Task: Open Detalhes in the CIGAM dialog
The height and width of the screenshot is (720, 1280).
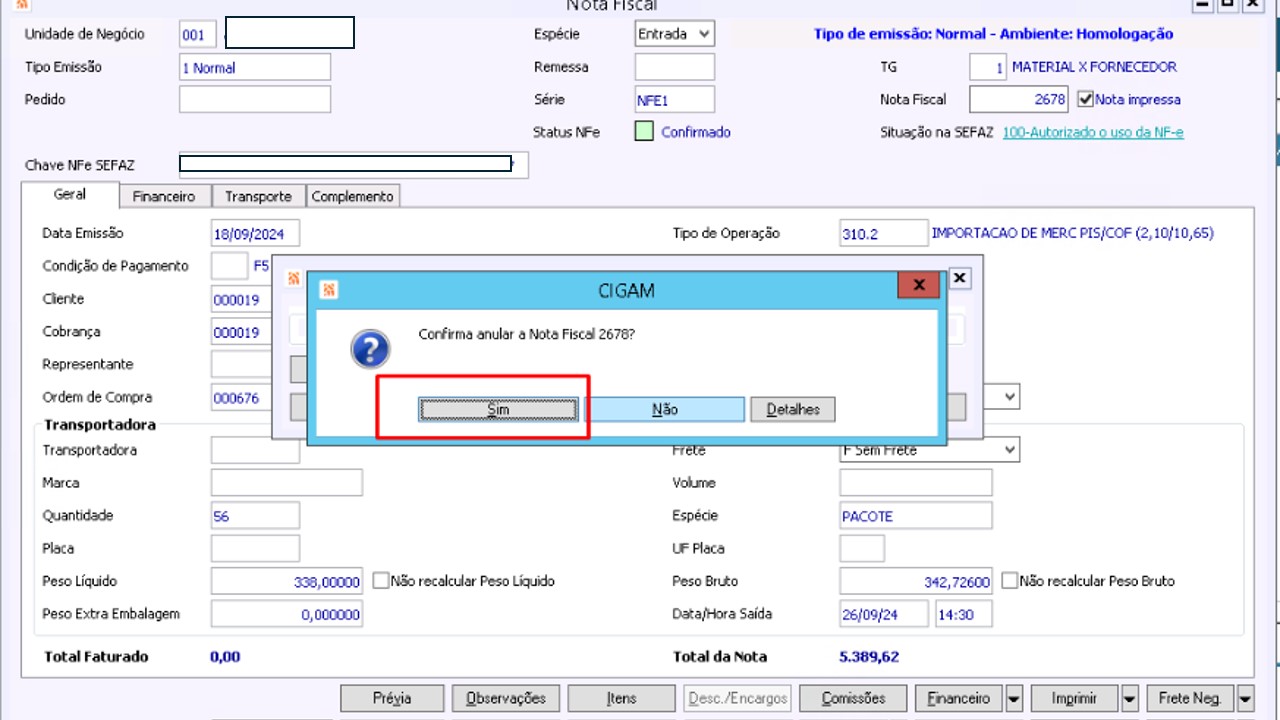Action: click(793, 410)
